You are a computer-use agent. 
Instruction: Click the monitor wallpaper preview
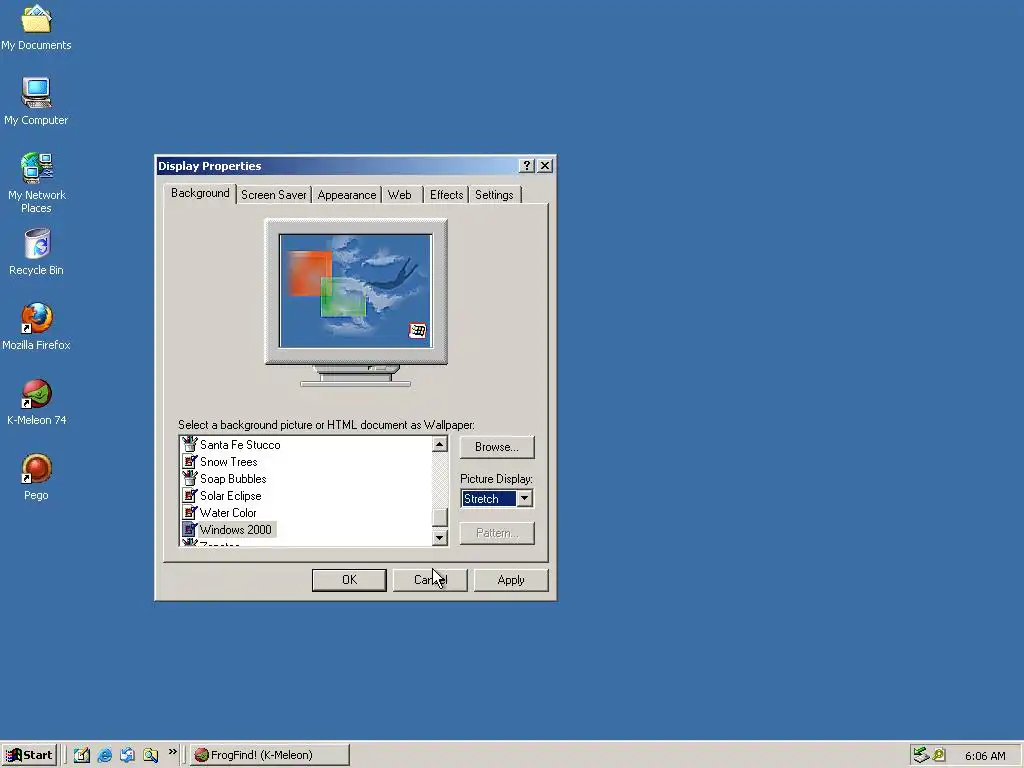click(x=355, y=291)
